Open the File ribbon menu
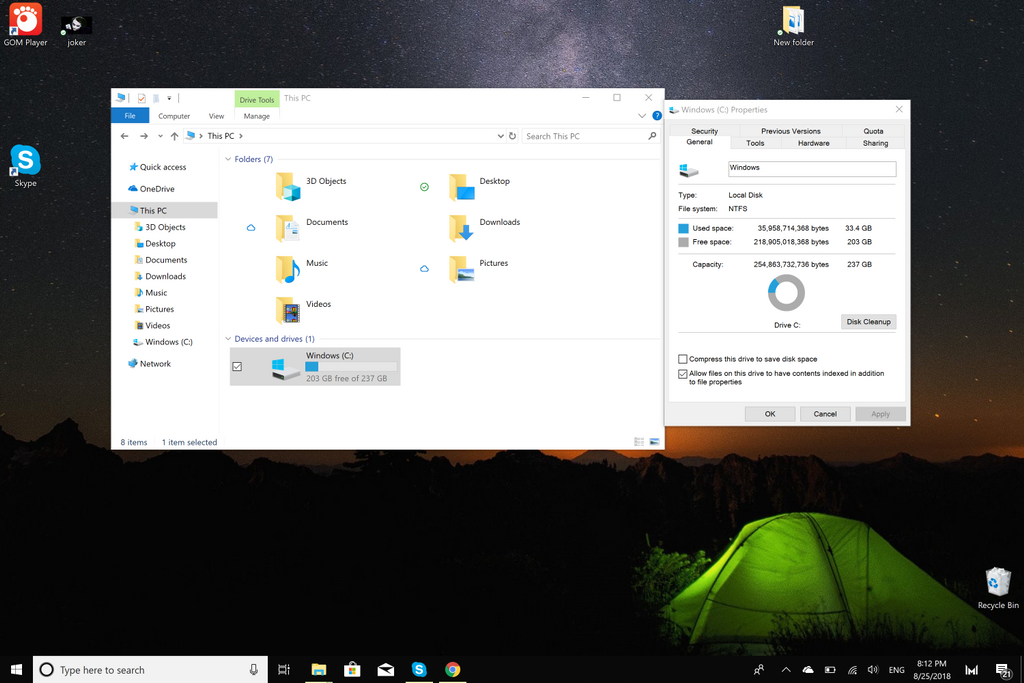This screenshot has width=1024, height=683. 130,116
